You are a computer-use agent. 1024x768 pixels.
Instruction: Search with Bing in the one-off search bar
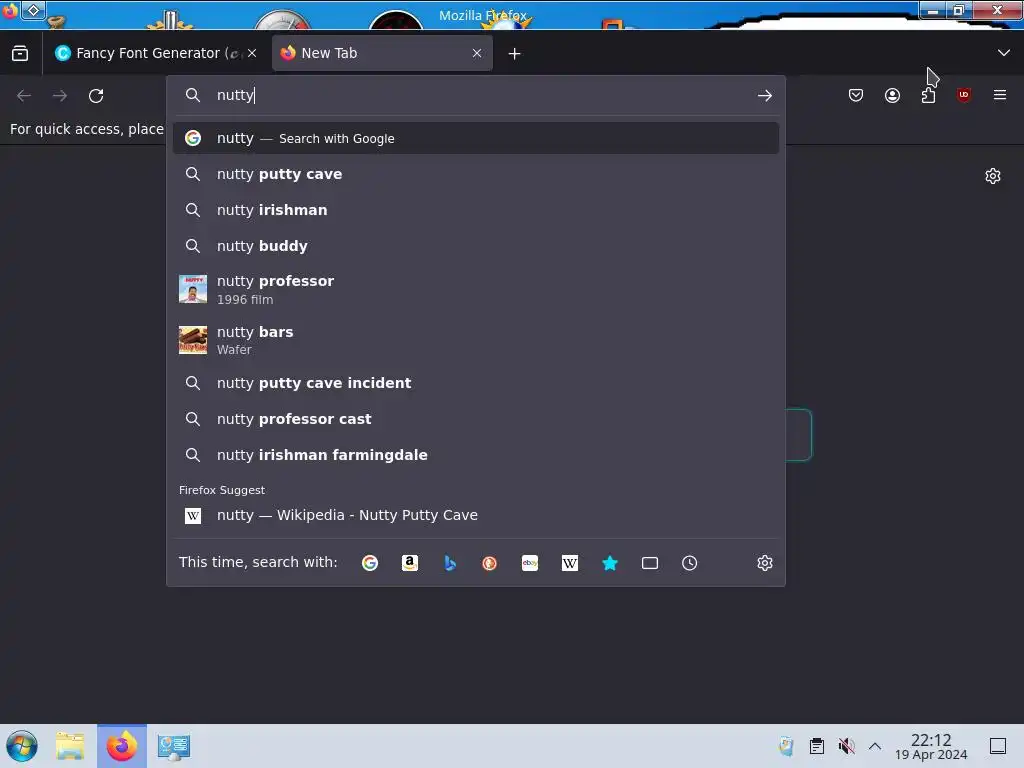coord(450,563)
